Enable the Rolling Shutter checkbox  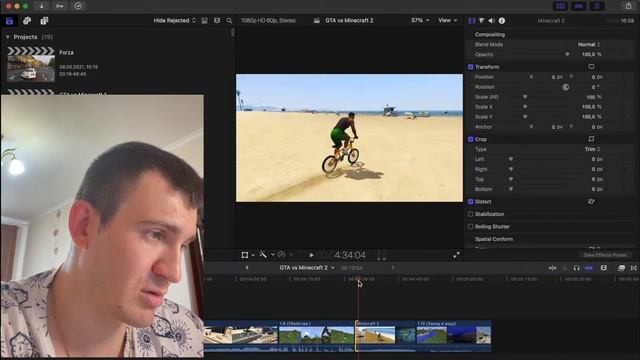pos(471,227)
